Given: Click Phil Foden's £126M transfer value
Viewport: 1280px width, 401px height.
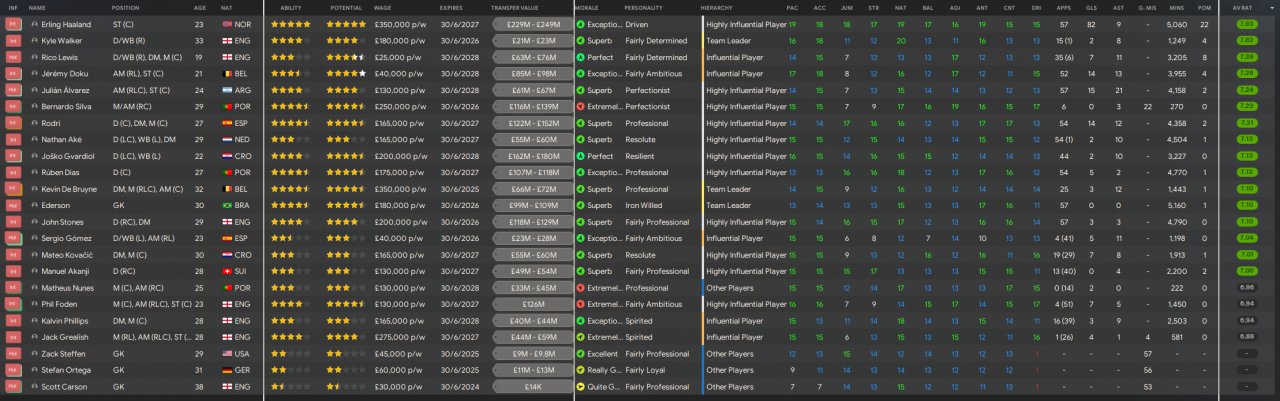Looking at the screenshot, I should (x=533, y=304).
